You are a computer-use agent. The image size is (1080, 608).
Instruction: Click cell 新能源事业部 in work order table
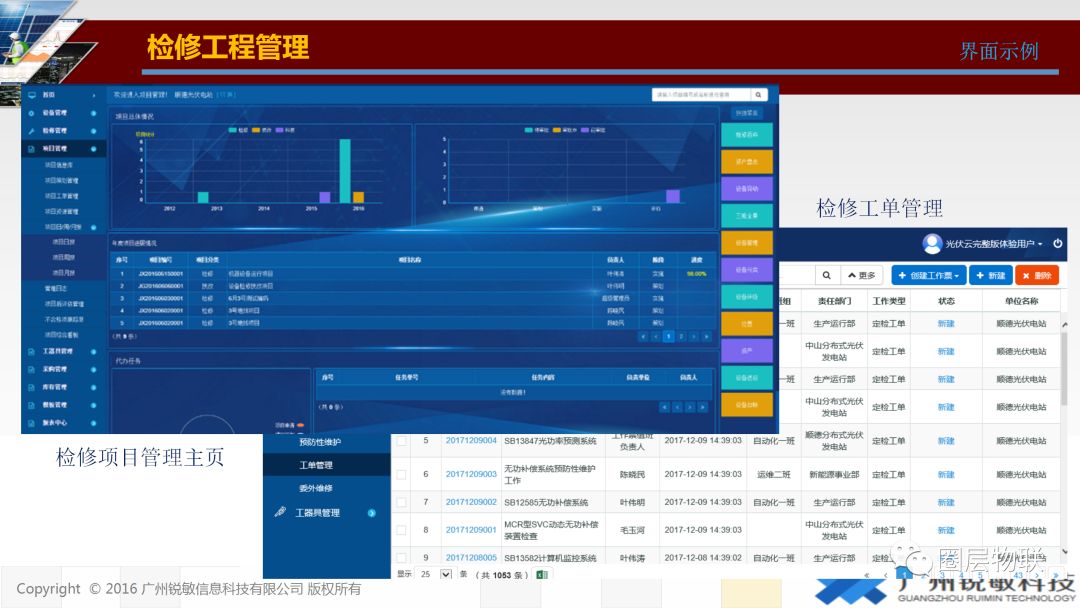(x=834, y=474)
